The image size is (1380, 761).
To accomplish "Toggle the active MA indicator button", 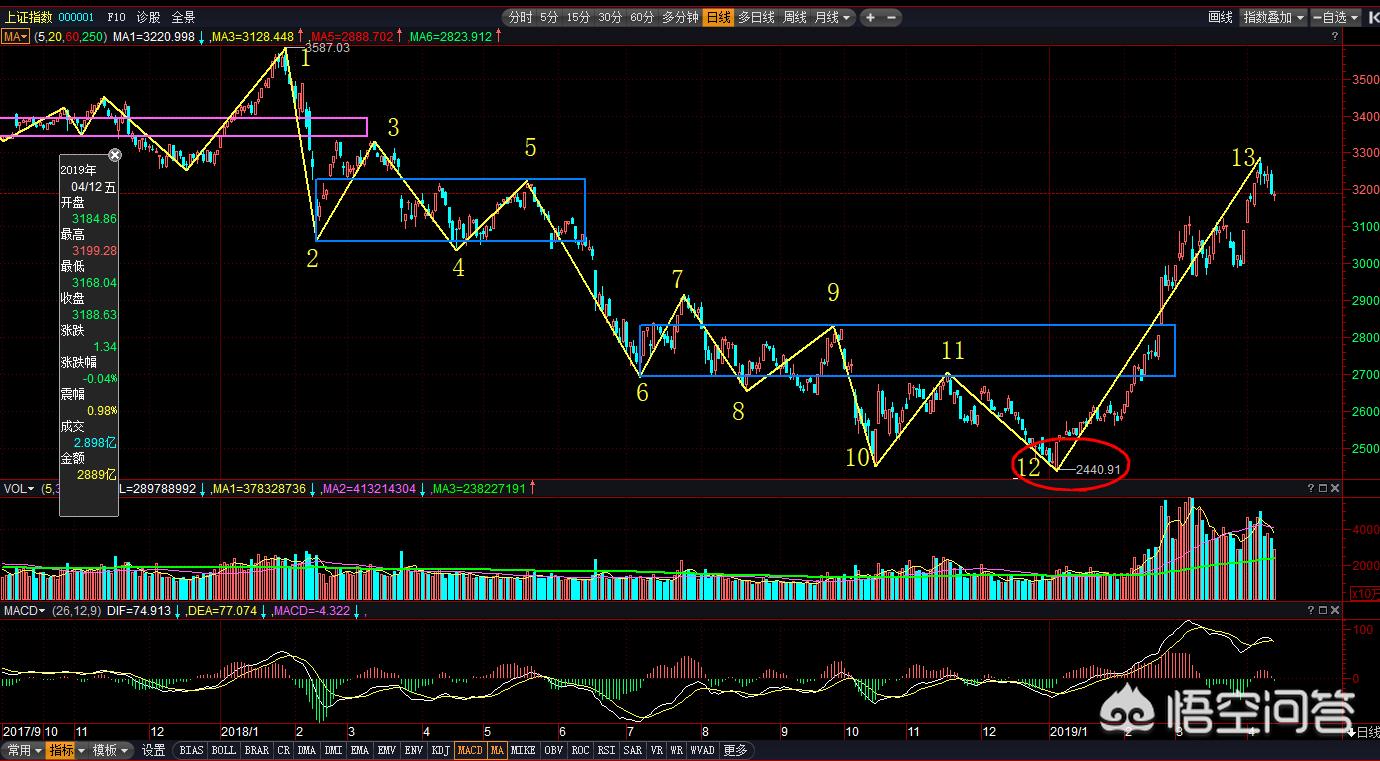I will click(497, 750).
